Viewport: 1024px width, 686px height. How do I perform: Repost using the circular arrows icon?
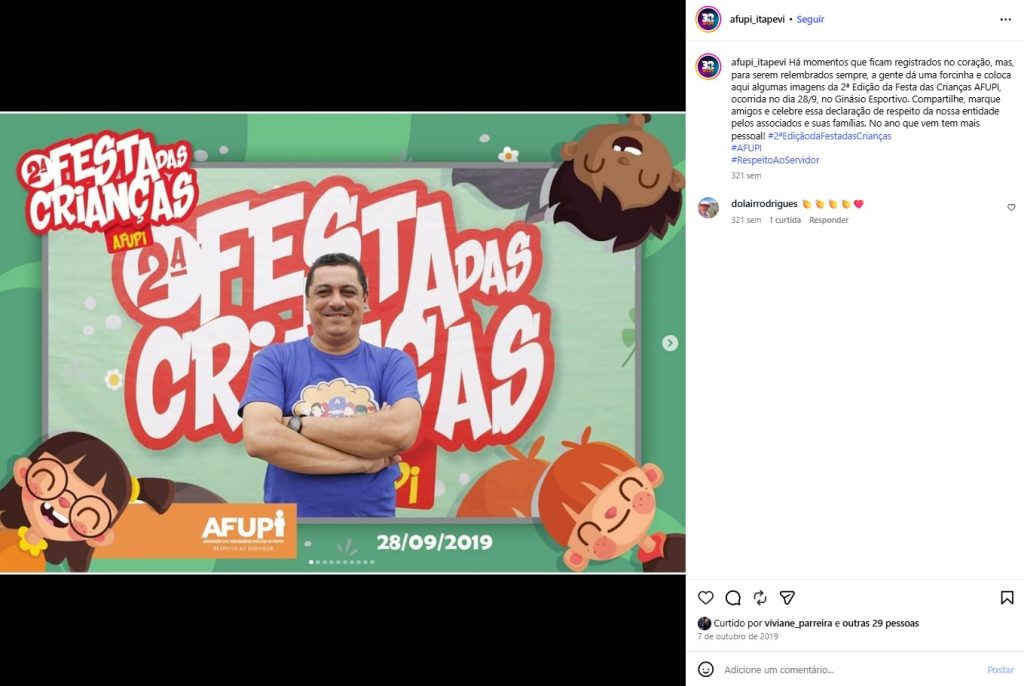pyautogui.click(x=760, y=597)
